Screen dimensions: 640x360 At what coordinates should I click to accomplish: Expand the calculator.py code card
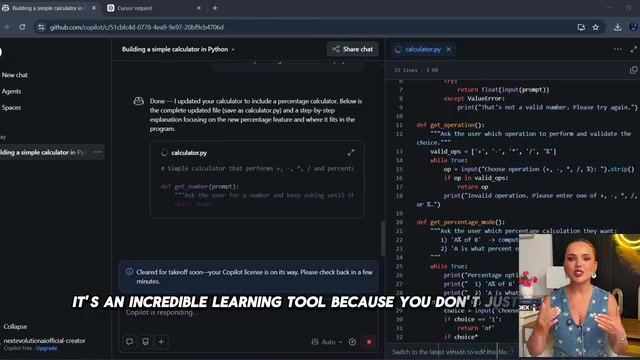351,153
